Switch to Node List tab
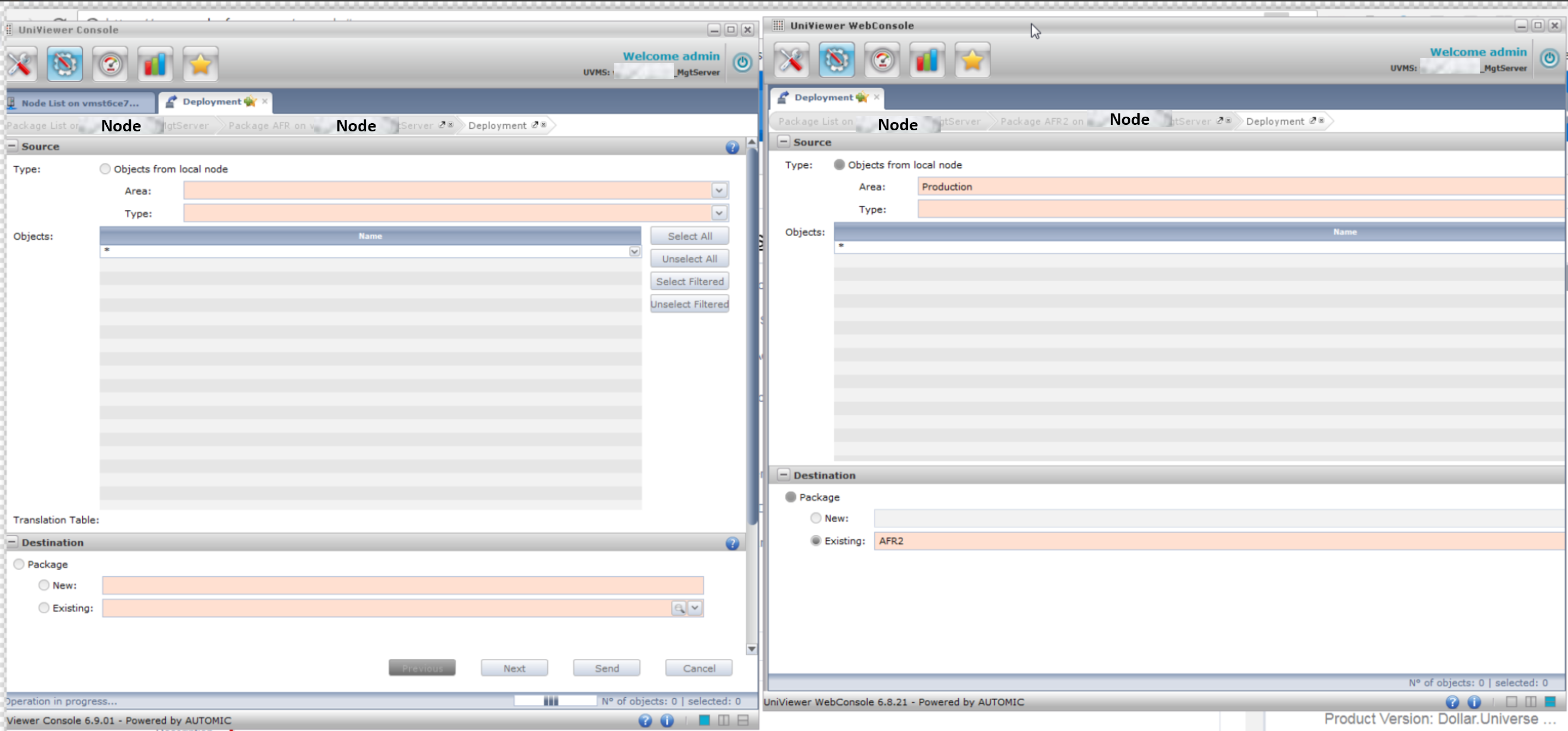Screen dimensions: 1568x731 pyautogui.click(x=79, y=103)
